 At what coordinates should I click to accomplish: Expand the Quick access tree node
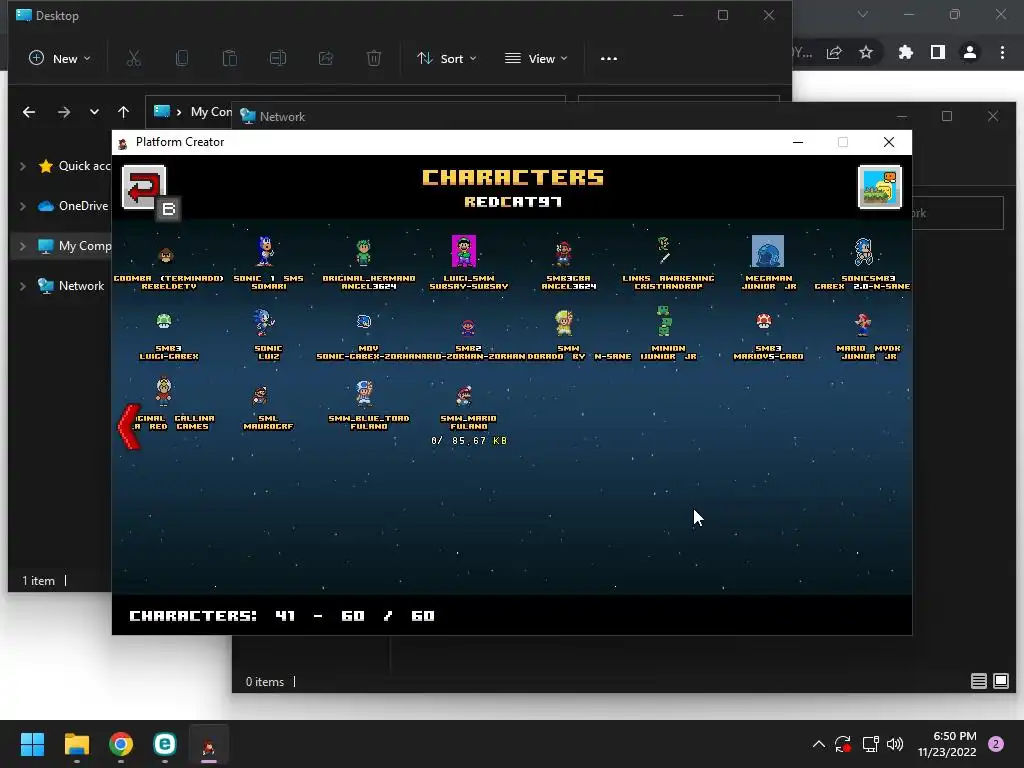pyautogui.click(x=23, y=166)
